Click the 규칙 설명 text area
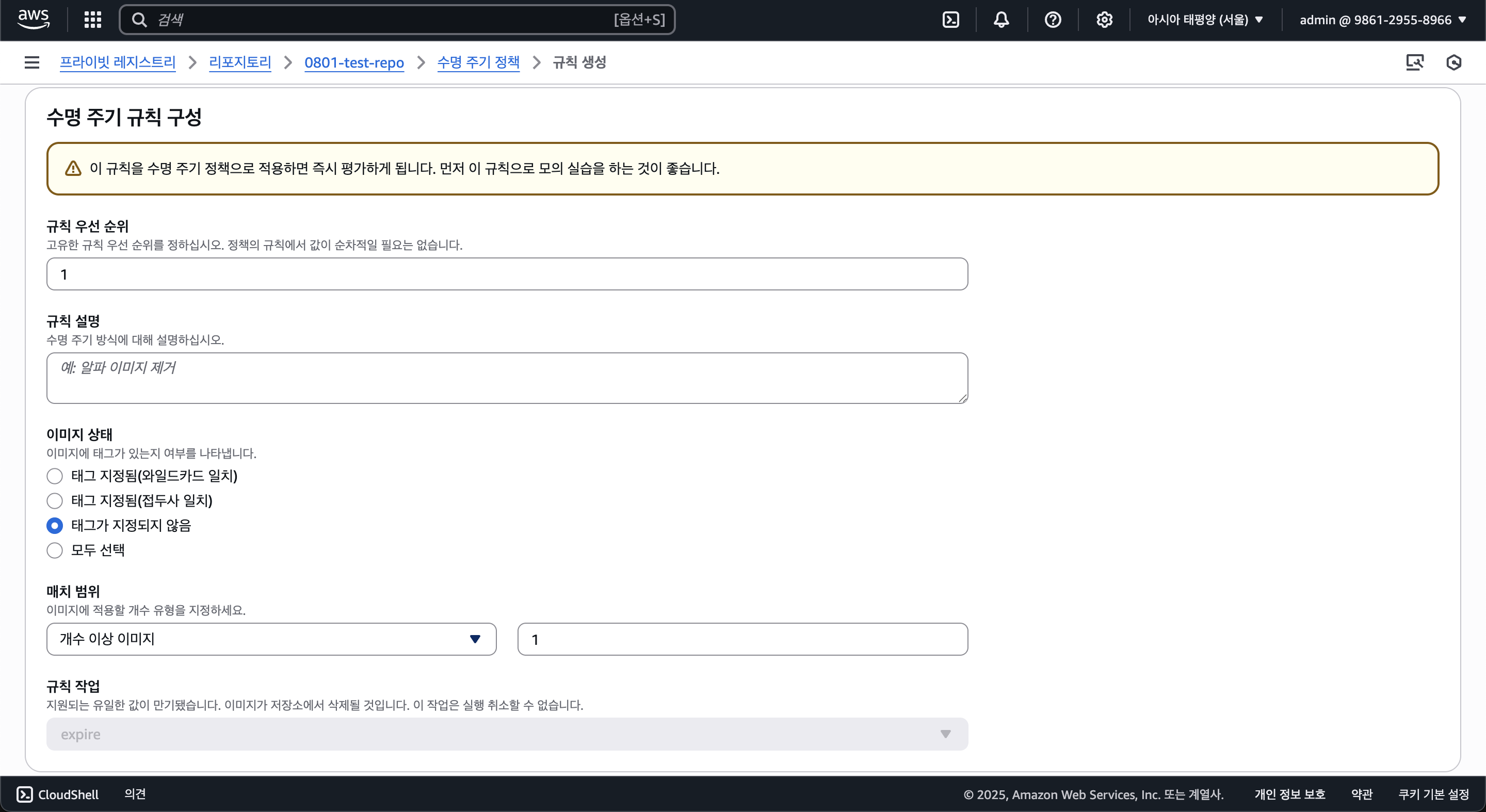1486x812 pixels. coord(507,378)
